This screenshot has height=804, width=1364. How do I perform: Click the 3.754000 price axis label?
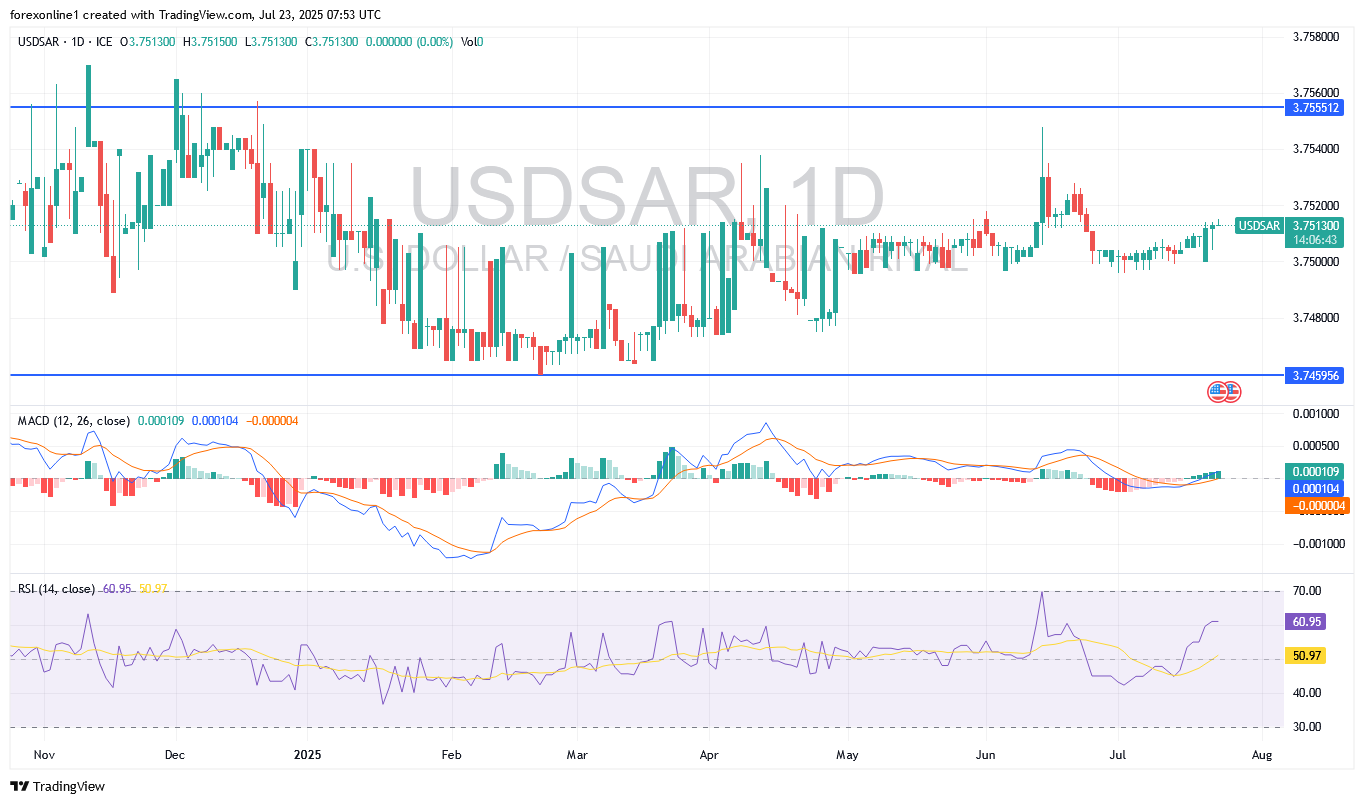pos(1315,149)
